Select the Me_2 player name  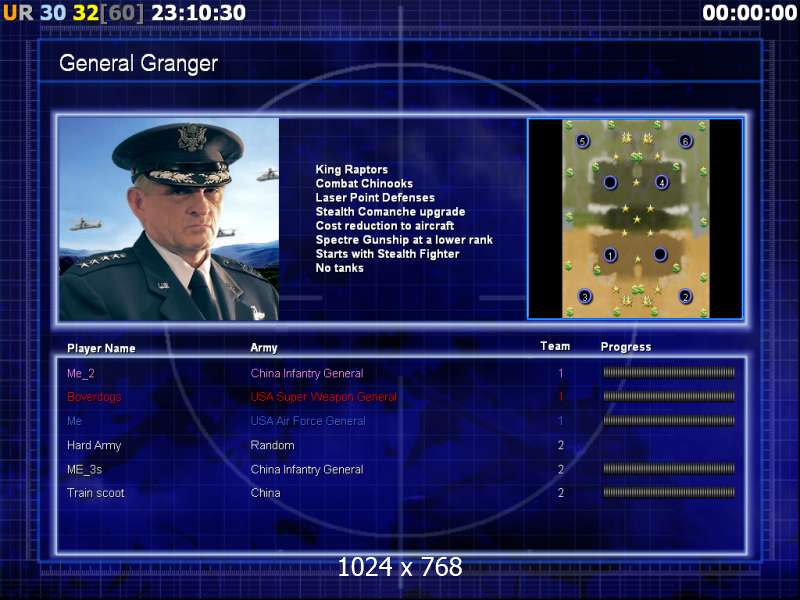coord(81,373)
